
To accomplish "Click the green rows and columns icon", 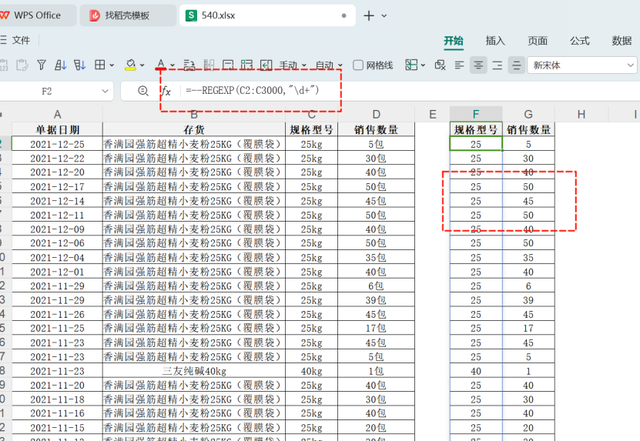I will click(247, 65).
